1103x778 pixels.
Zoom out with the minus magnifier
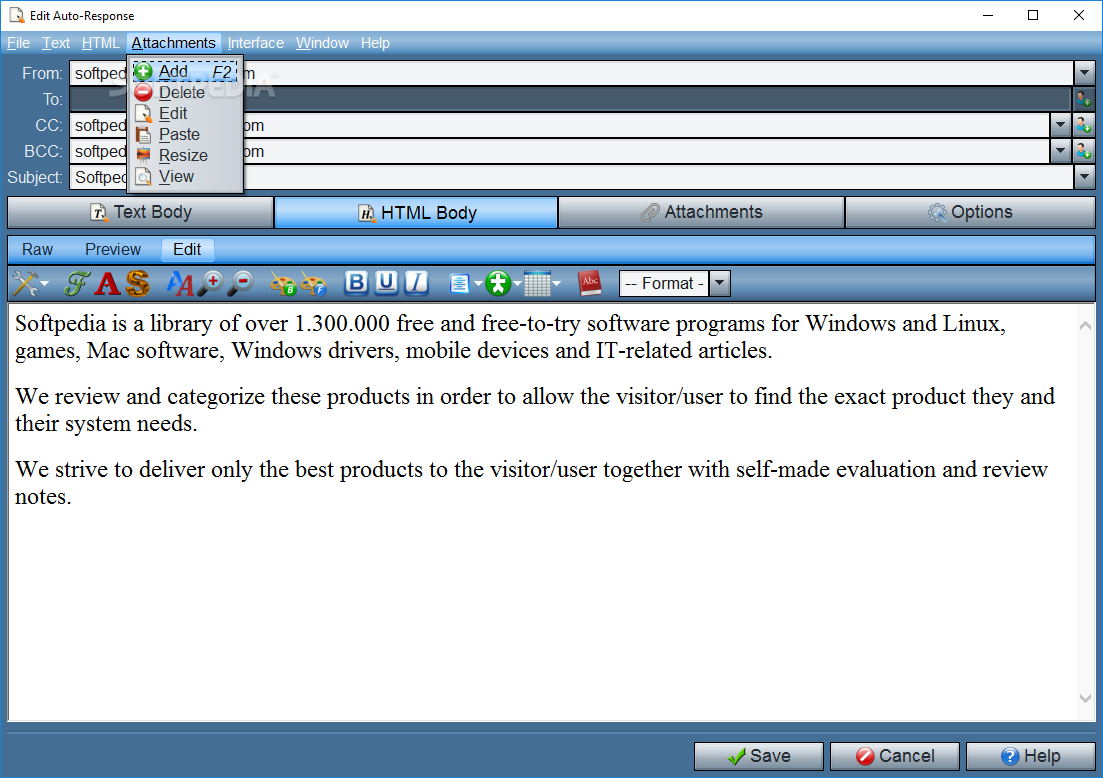pyautogui.click(x=241, y=283)
